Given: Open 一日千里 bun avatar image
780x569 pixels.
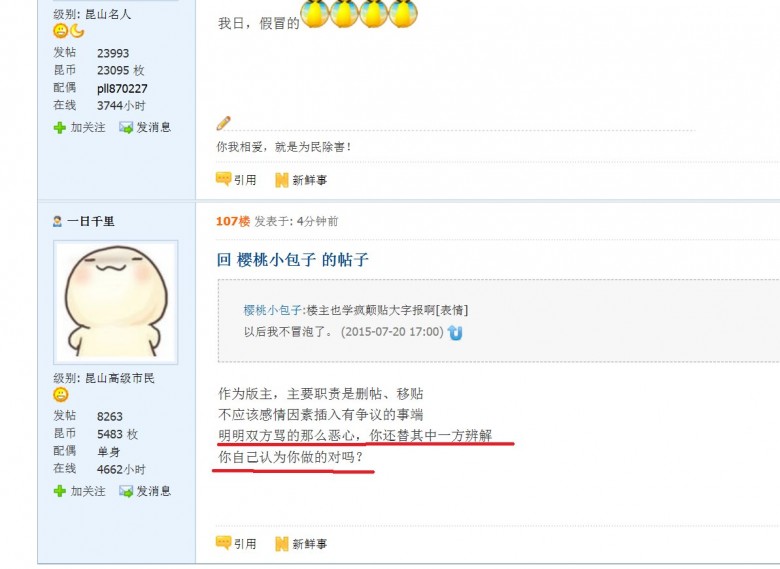Looking at the screenshot, I should 116,302.
